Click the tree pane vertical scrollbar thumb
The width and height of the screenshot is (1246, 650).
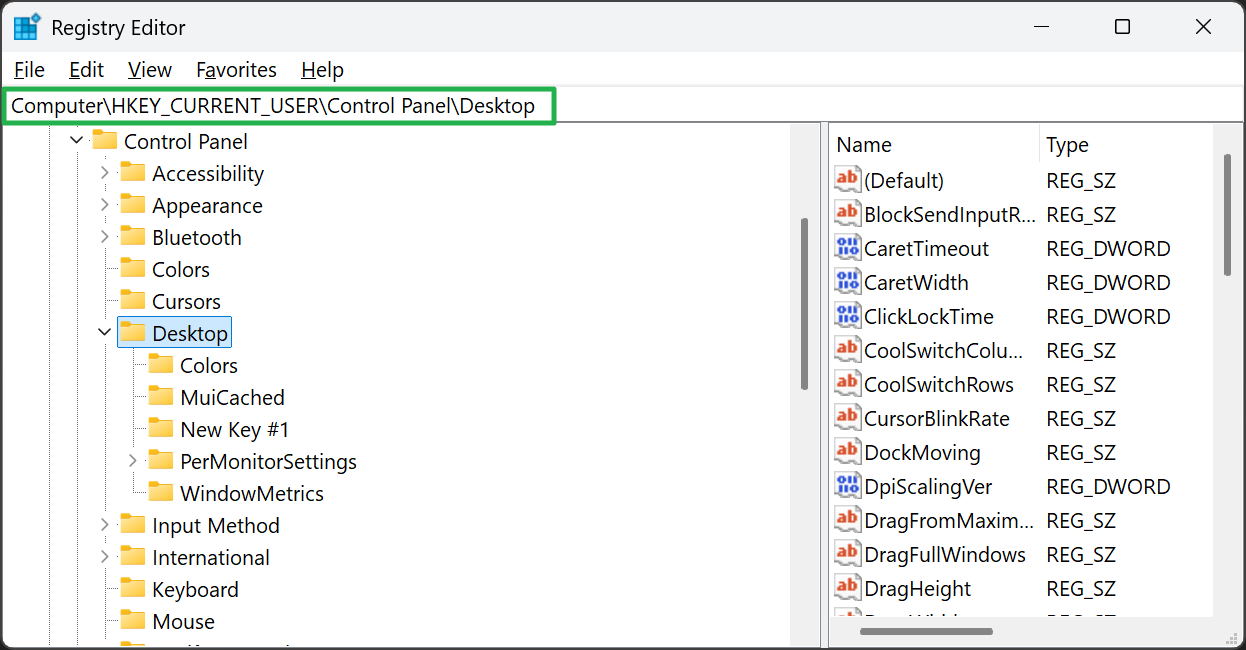pos(804,304)
